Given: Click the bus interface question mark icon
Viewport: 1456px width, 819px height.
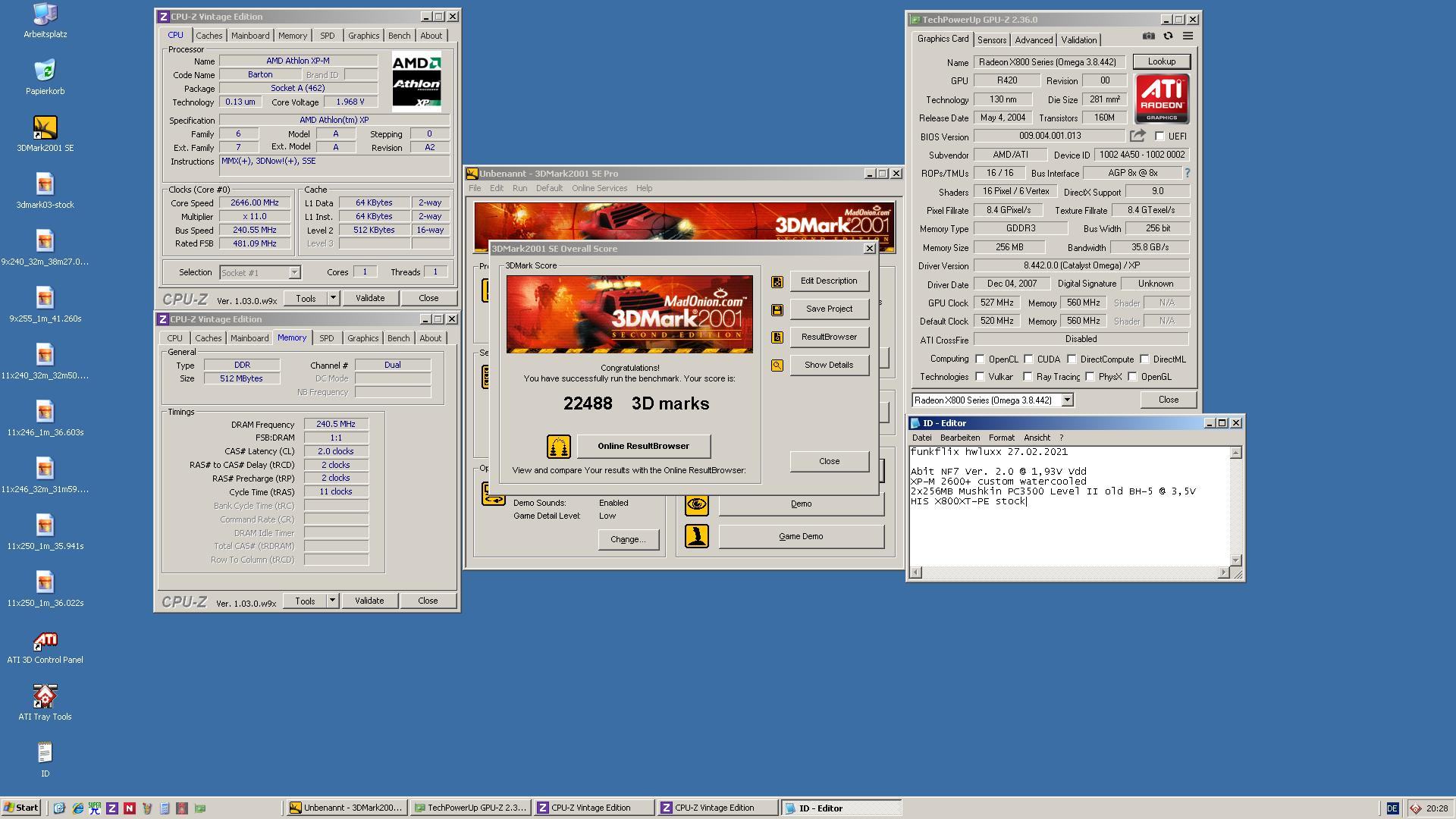Looking at the screenshot, I should pyautogui.click(x=1187, y=174).
